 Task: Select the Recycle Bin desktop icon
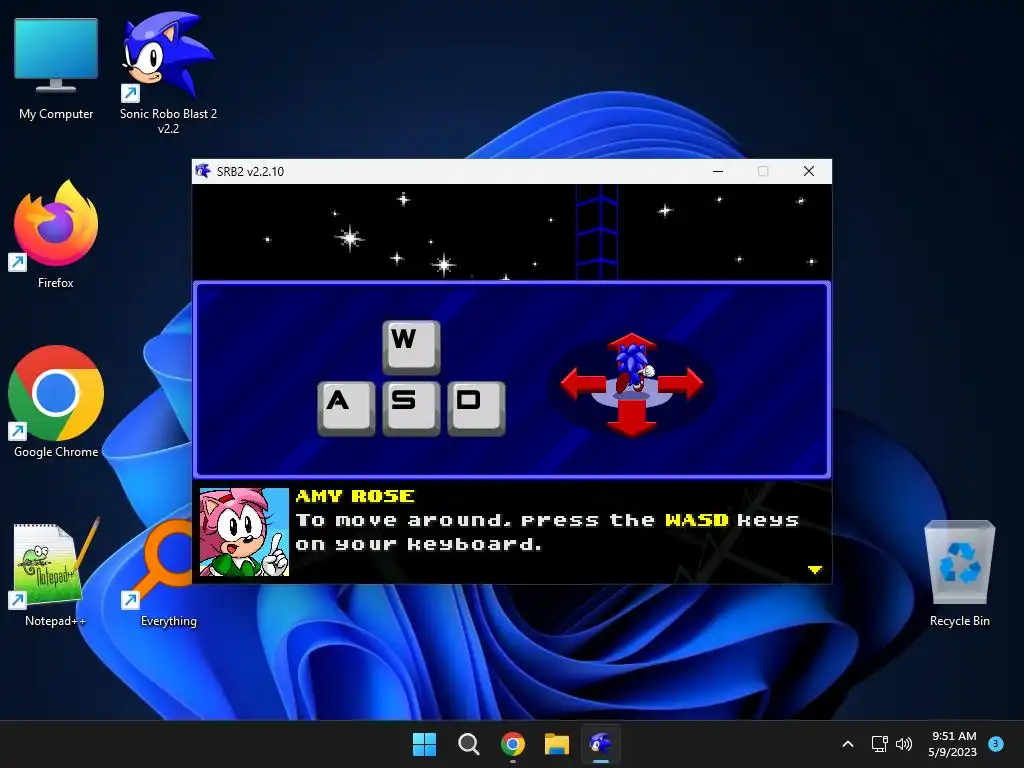pos(959,573)
